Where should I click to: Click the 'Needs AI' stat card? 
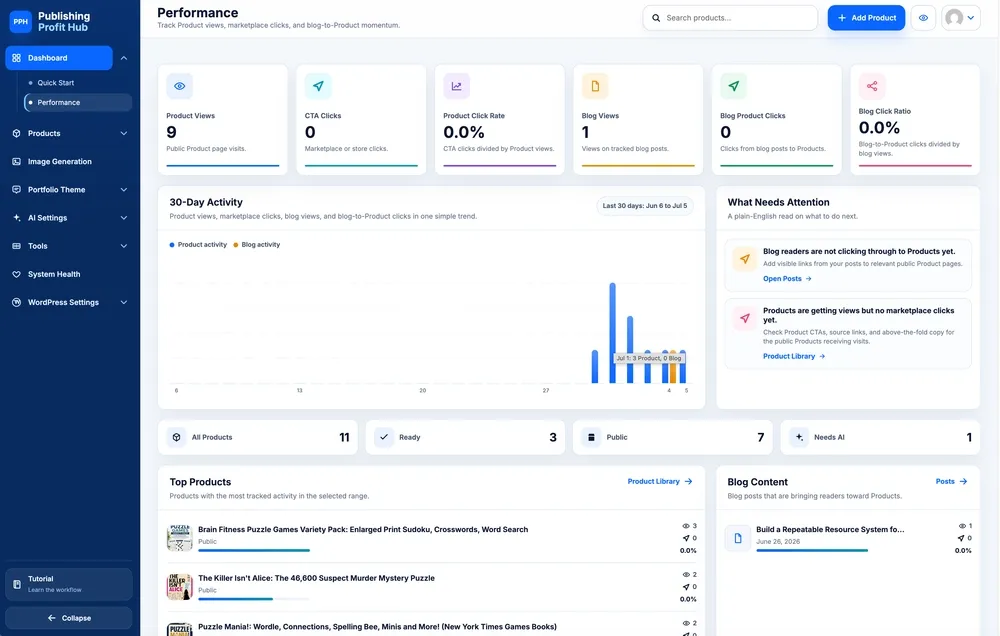880,437
